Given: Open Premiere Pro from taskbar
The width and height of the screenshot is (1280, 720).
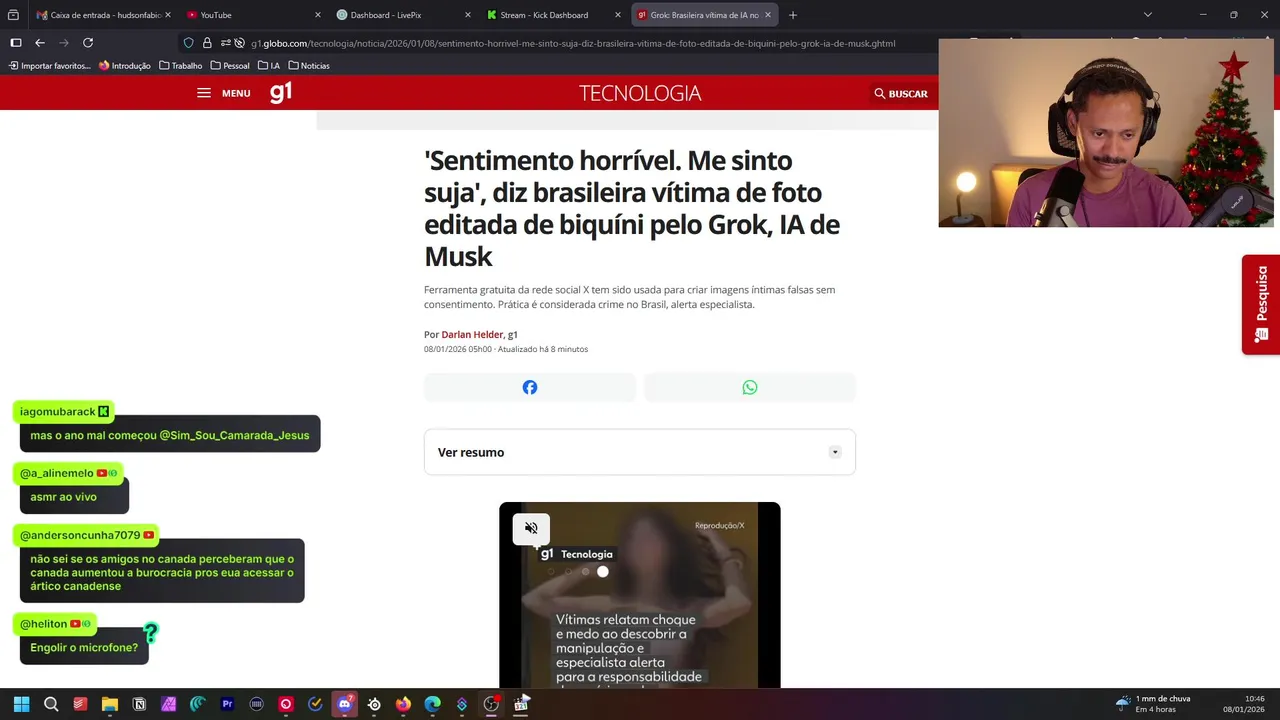Looking at the screenshot, I should point(227,704).
